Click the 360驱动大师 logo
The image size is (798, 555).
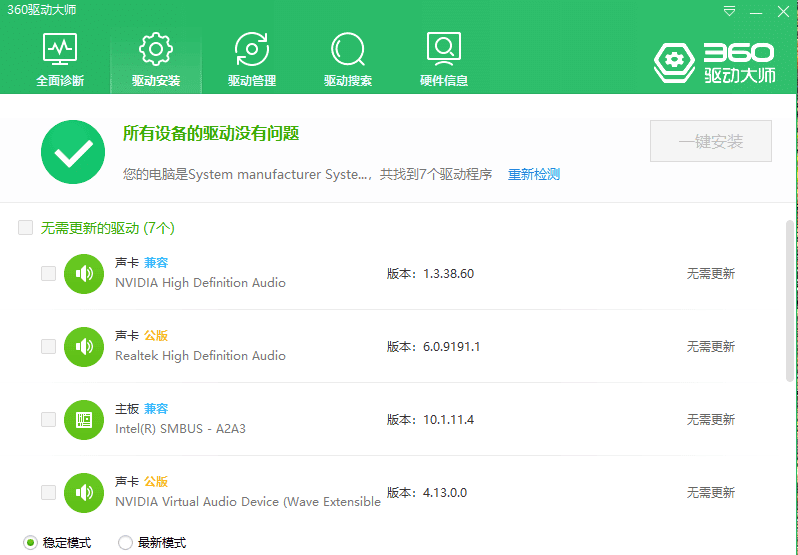[715, 63]
